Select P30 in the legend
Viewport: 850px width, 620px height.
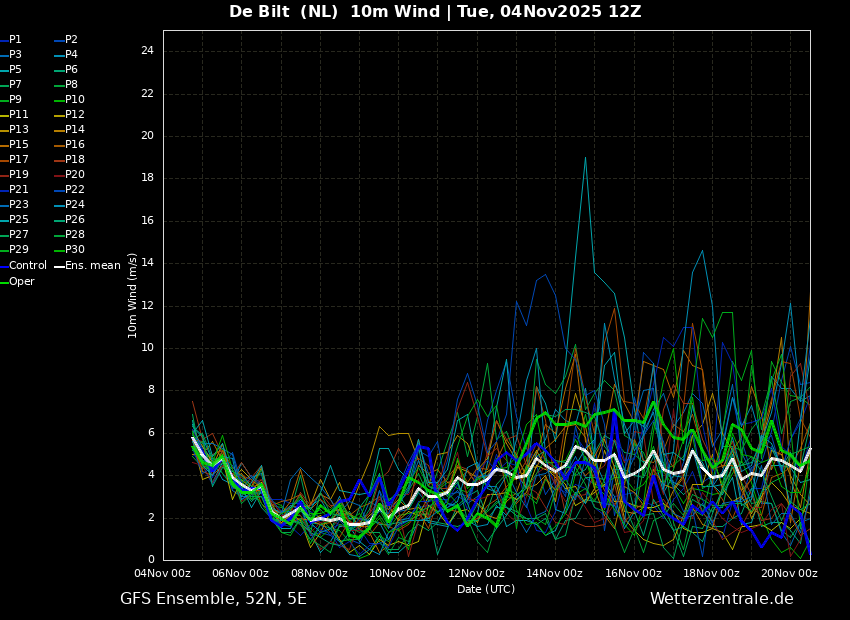click(x=75, y=250)
